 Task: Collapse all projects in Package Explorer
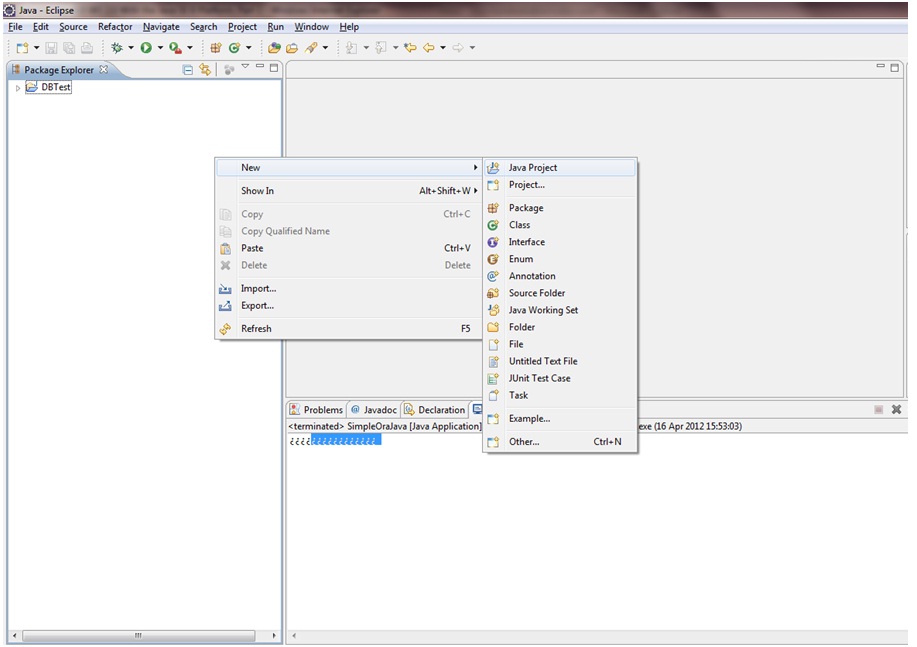point(188,69)
